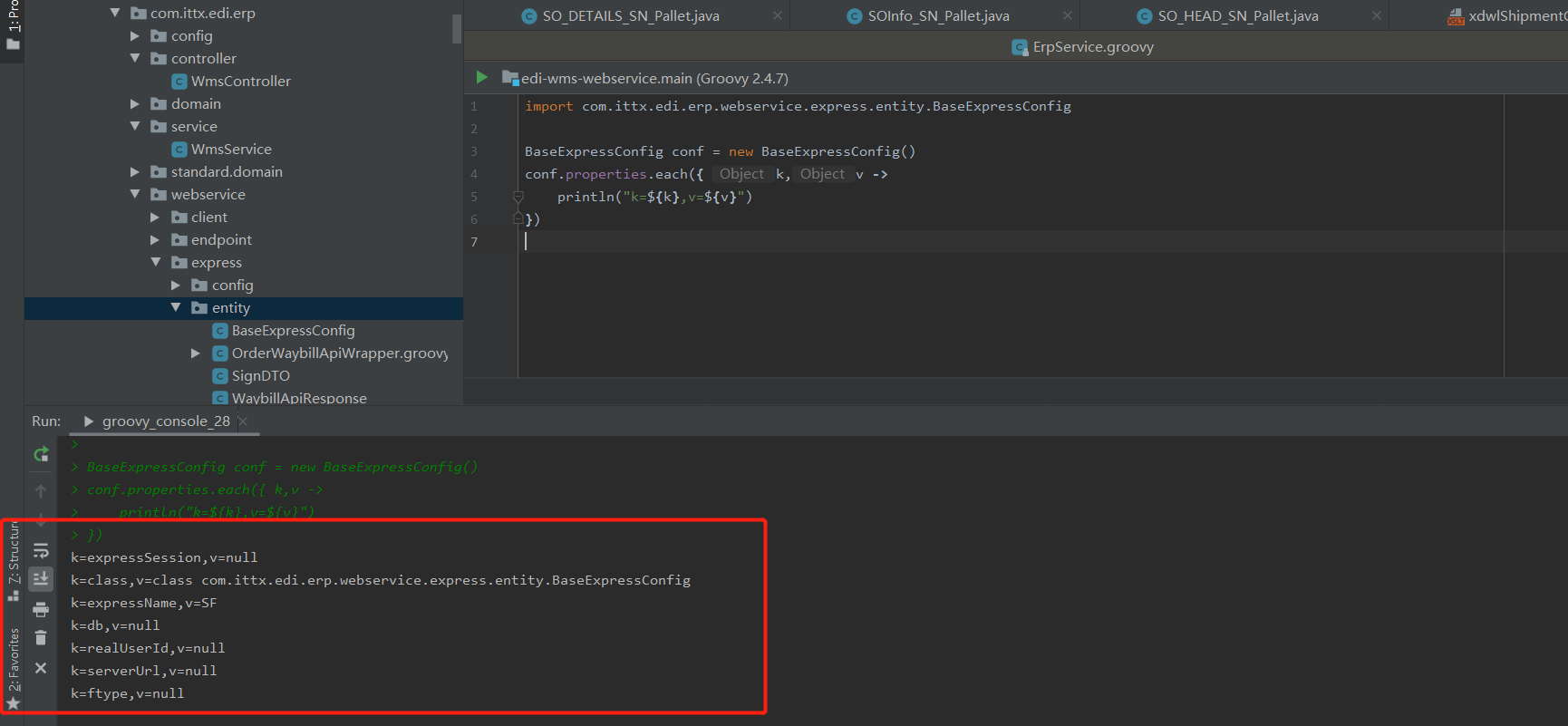Viewport: 1568px width, 726px height.
Task: Open the Z: Structure tool window
Action: [x=13, y=560]
